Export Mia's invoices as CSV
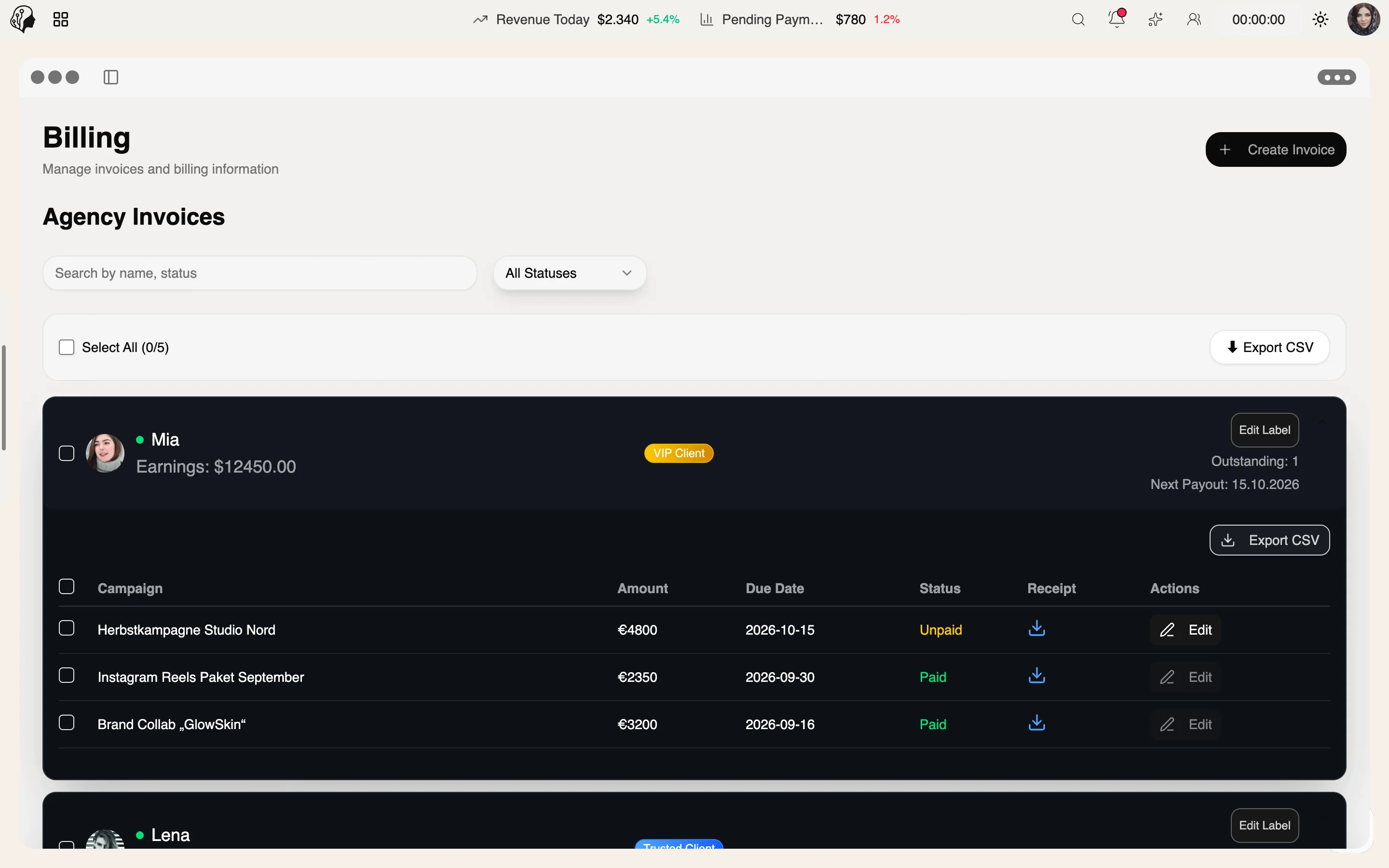 click(1269, 540)
